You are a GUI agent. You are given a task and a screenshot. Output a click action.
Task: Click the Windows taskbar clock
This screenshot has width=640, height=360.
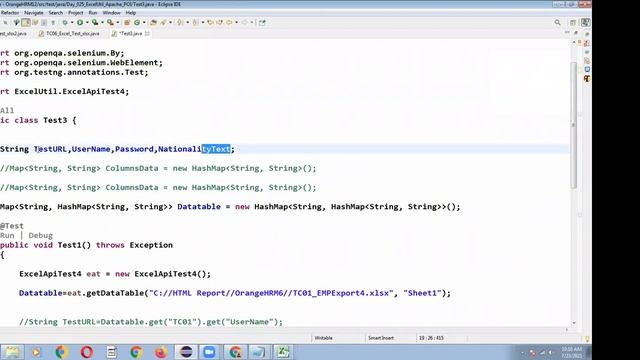pyautogui.click(x=571, y=352)
